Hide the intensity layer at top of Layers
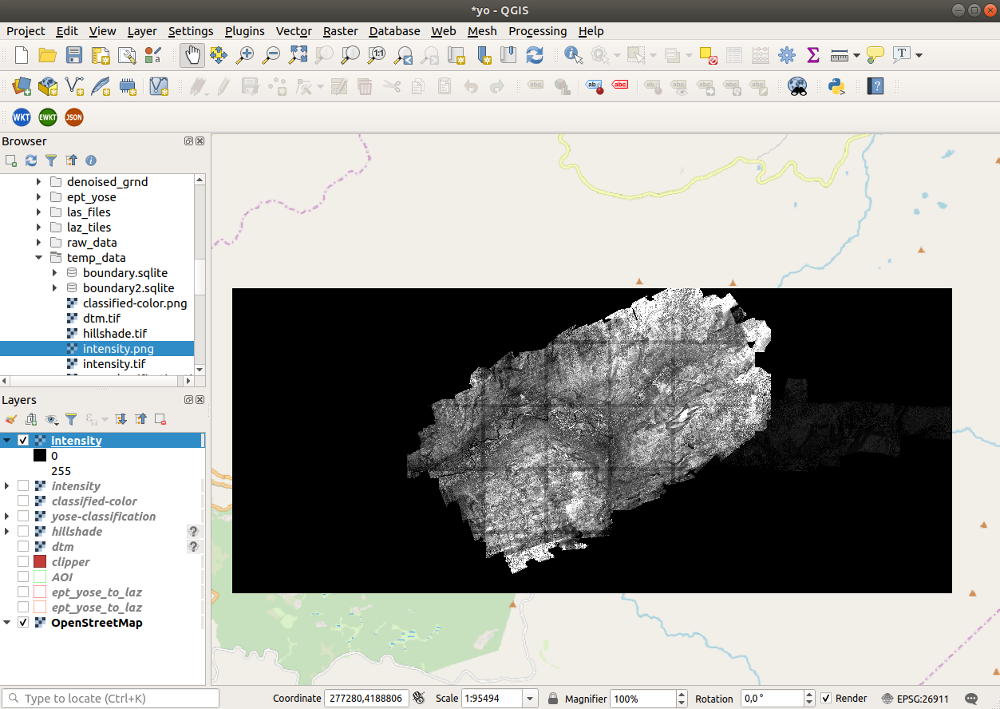Viewport: 1000px width, 709px height. (x=23, y=440)
